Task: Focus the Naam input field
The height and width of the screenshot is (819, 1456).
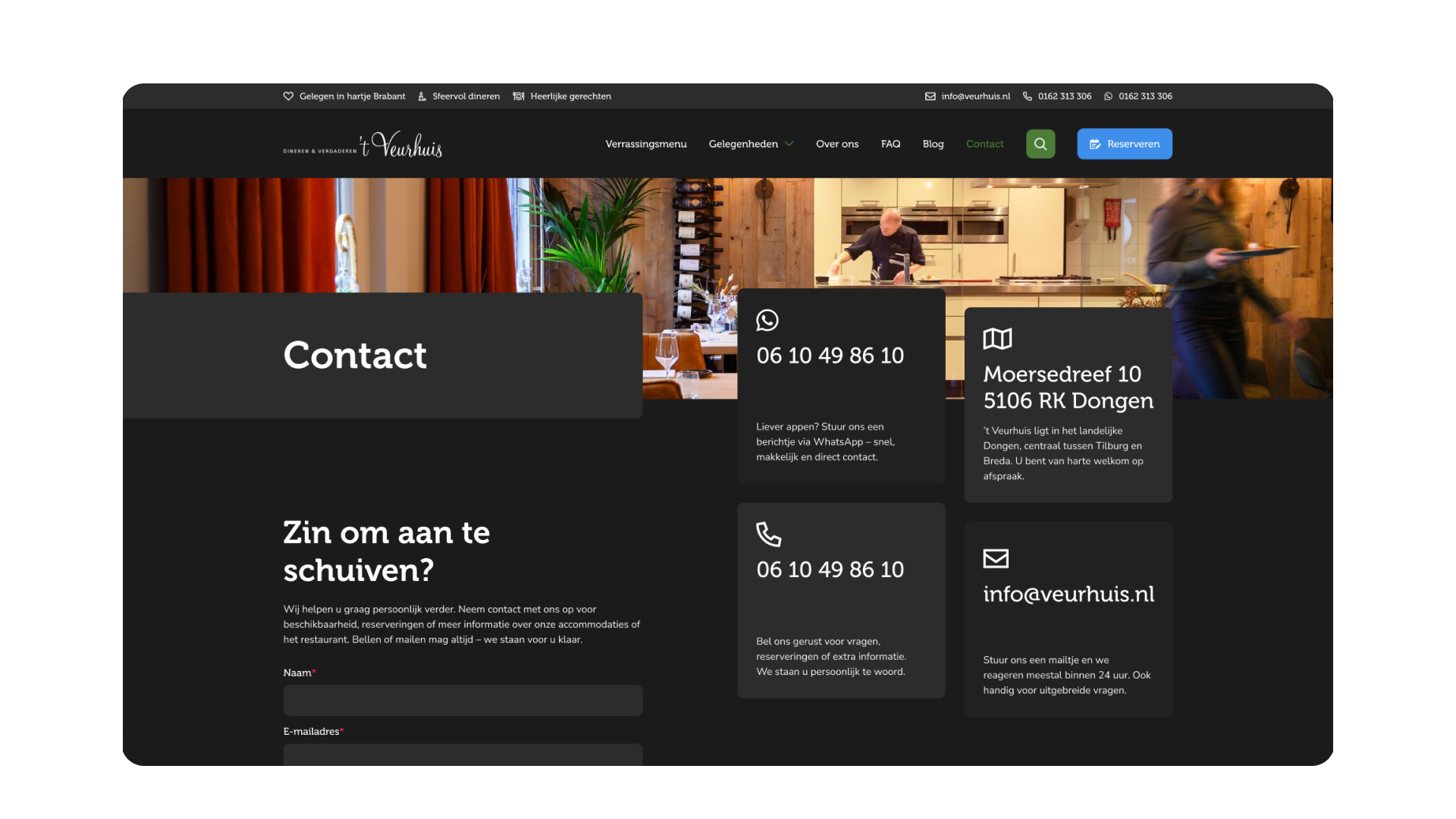Action: 463,700
